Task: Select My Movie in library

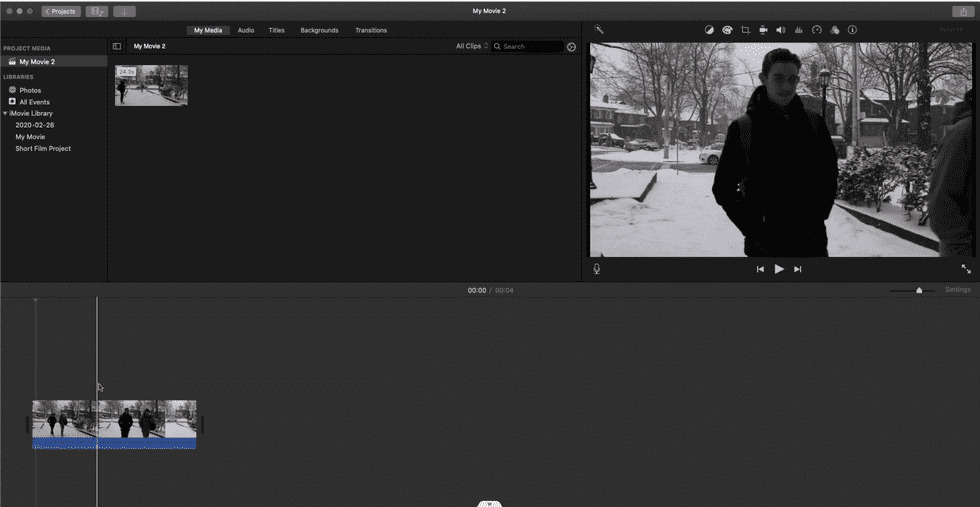Action: click(30, 137)
